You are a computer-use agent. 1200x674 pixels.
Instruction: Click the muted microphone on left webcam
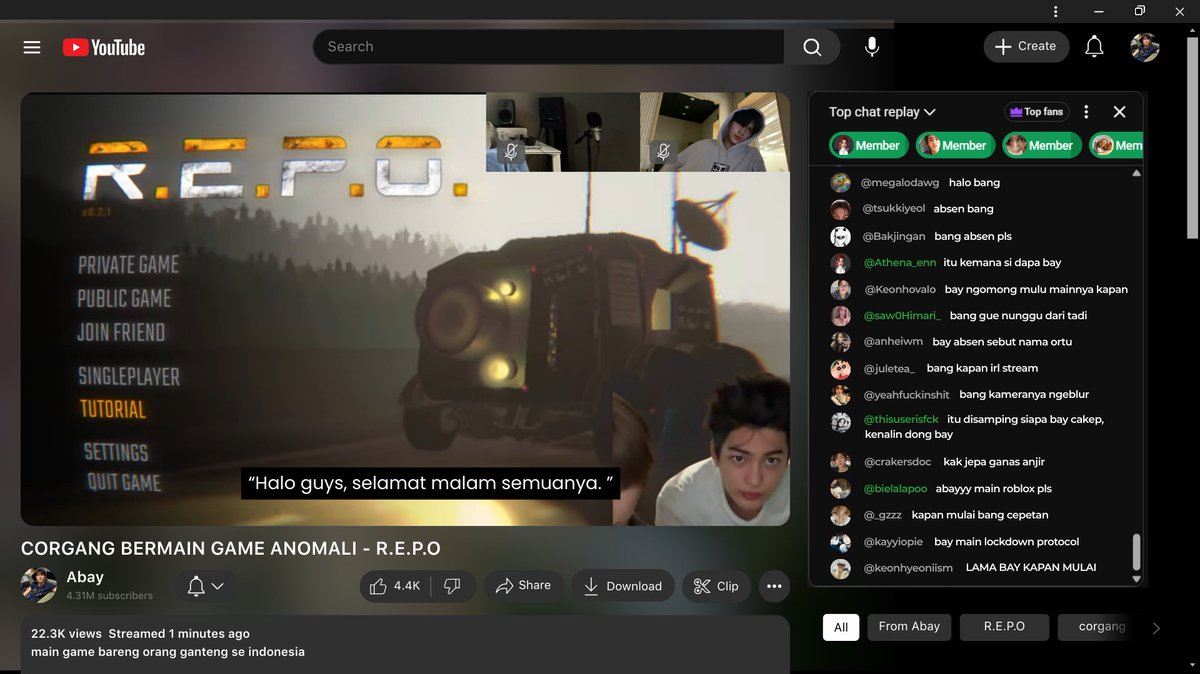511,152
